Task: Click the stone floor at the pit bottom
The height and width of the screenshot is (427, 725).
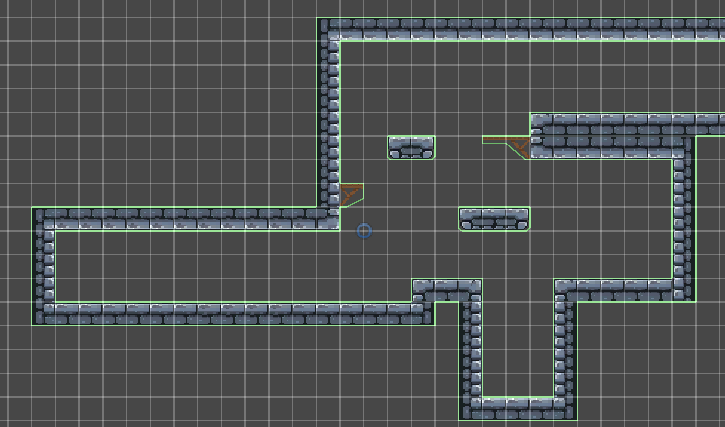Action: (x=518, y=407)
